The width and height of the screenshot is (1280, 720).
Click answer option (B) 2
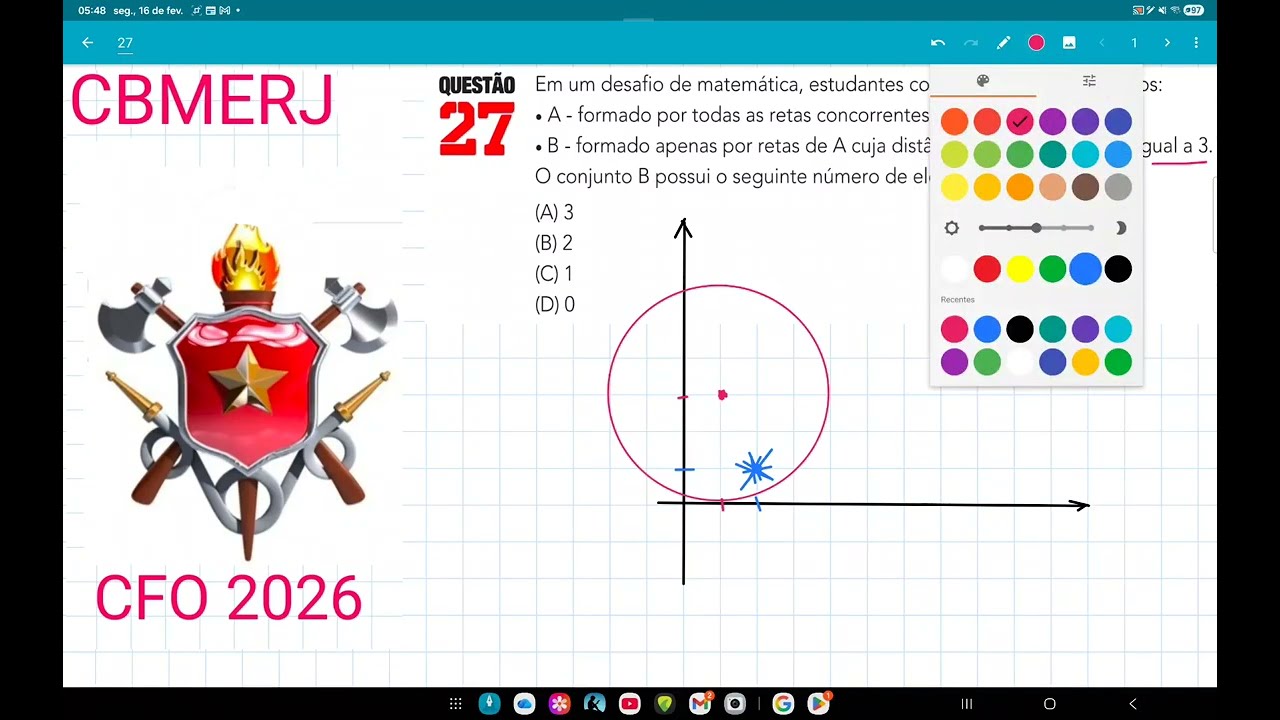[554, 243]
